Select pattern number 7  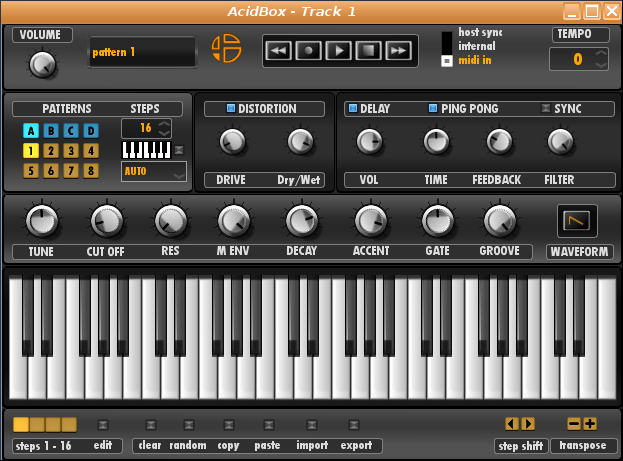[x=71, y=171]
